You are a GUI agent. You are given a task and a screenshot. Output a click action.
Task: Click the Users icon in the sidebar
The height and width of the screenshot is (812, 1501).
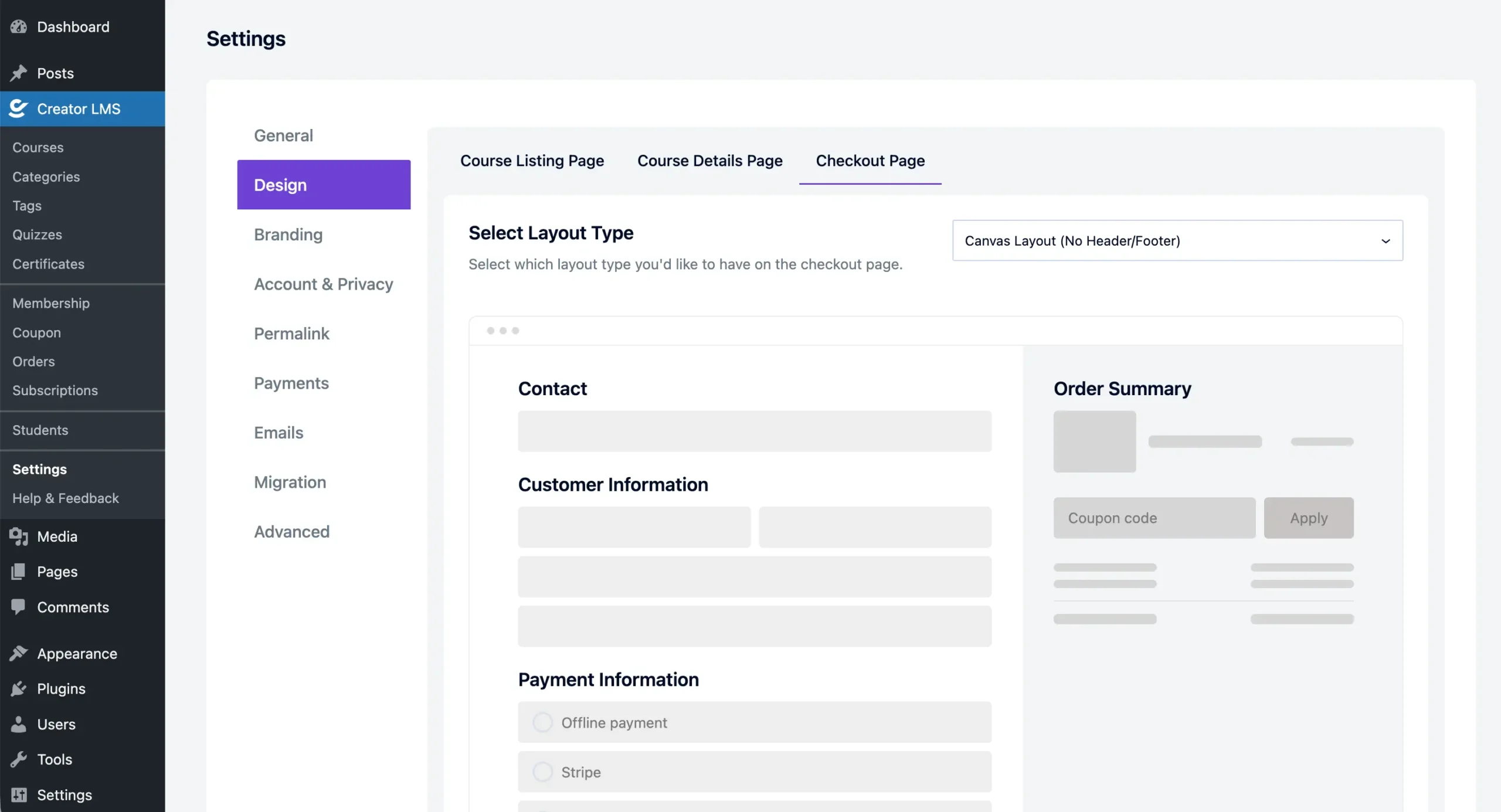click(x=18, y=723)
